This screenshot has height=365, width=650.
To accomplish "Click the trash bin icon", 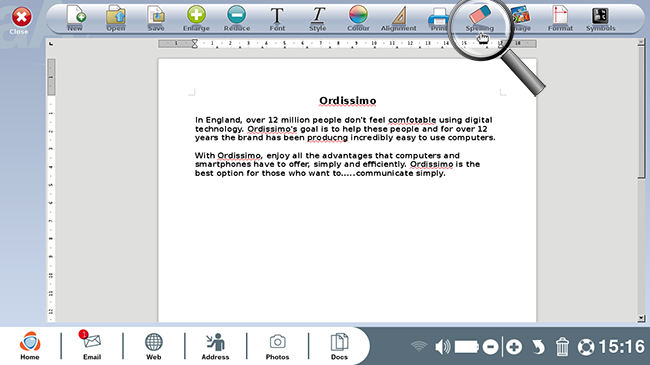I will (562, 347).
